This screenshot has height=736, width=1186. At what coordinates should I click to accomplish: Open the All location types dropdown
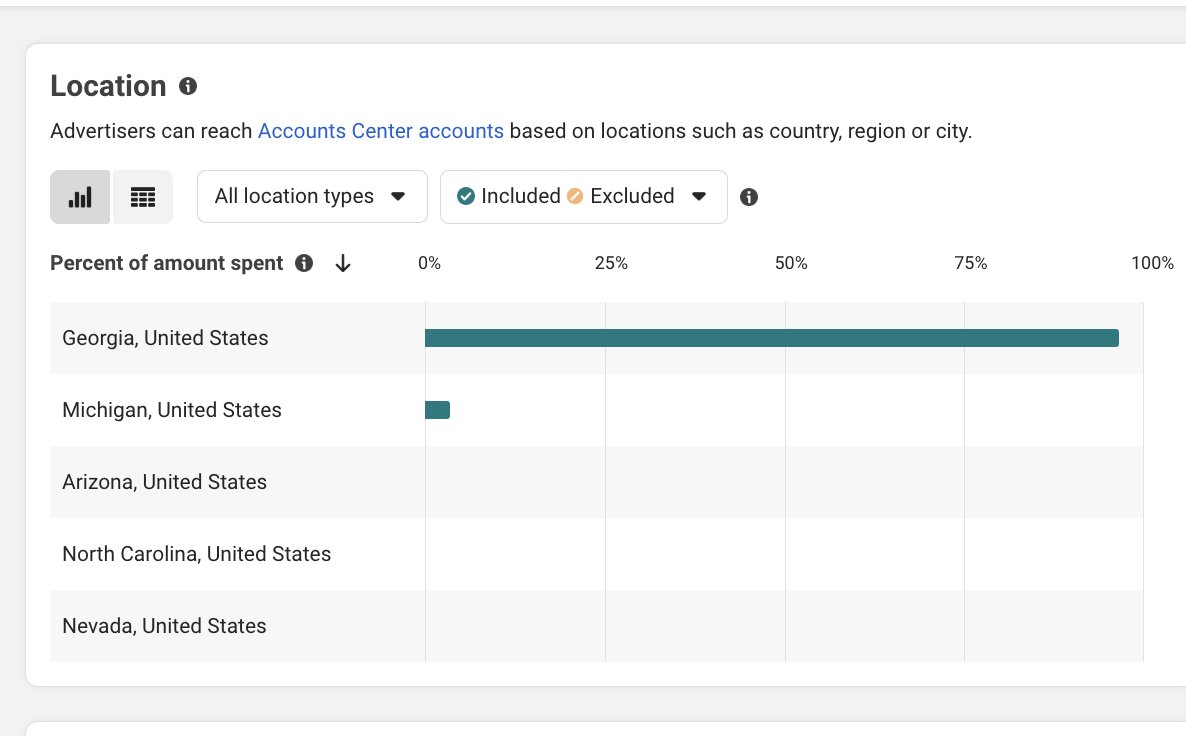312,197
